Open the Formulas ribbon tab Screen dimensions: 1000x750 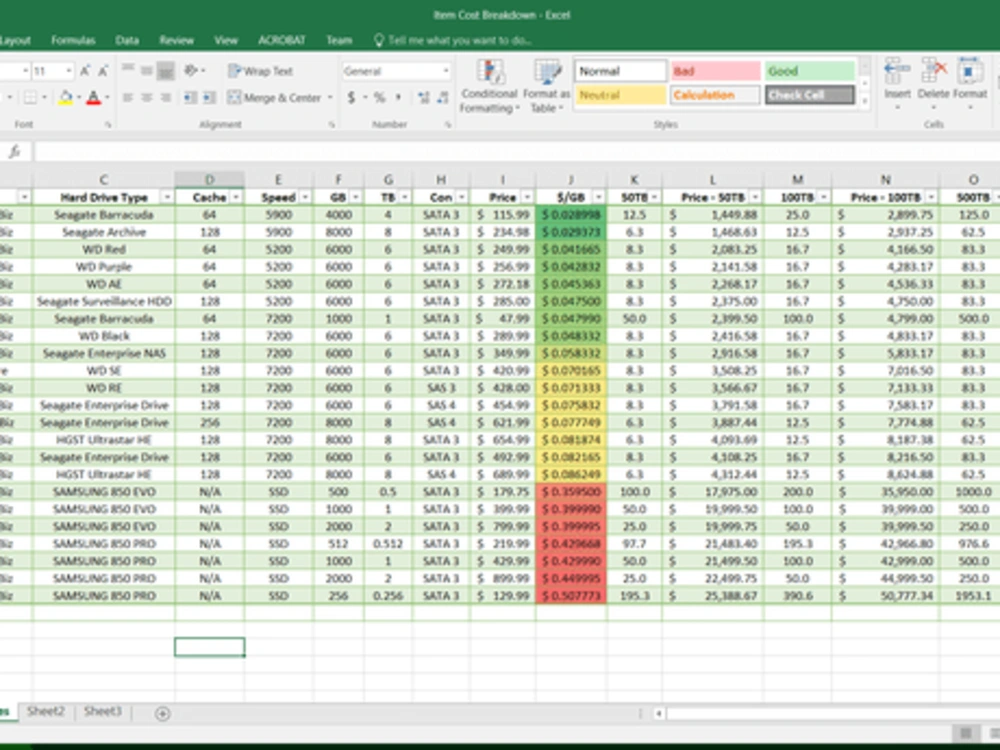[x=73, y=40]
